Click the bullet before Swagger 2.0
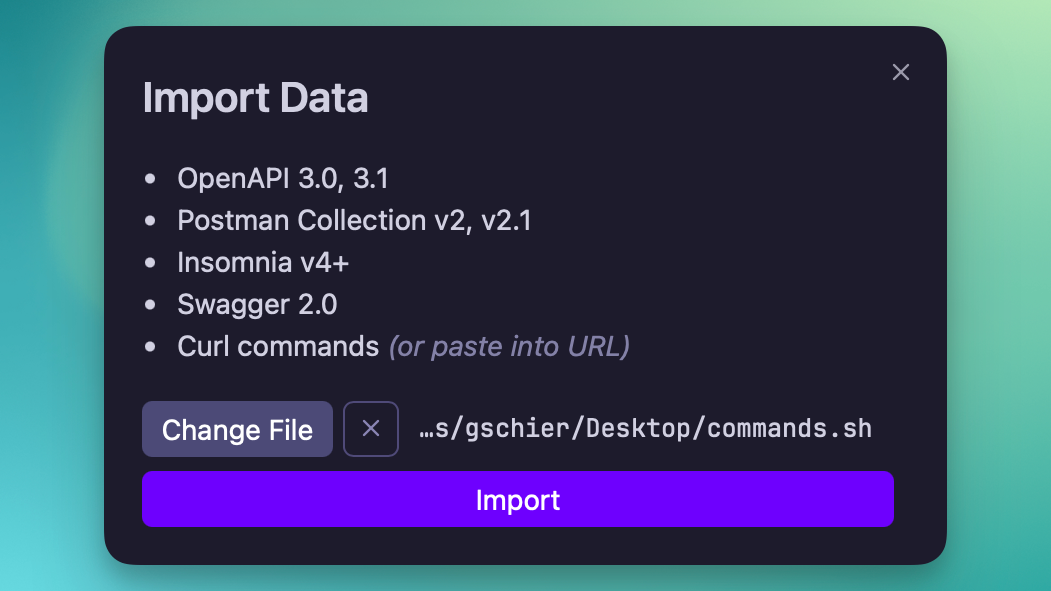1051x591 pixels. click(151, 305)
